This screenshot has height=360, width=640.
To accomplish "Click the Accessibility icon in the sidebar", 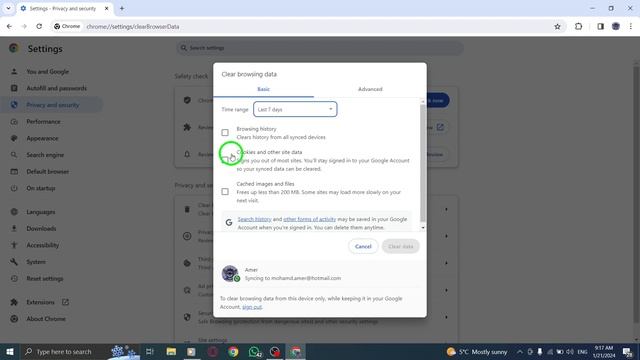I will tap(14, 245).
